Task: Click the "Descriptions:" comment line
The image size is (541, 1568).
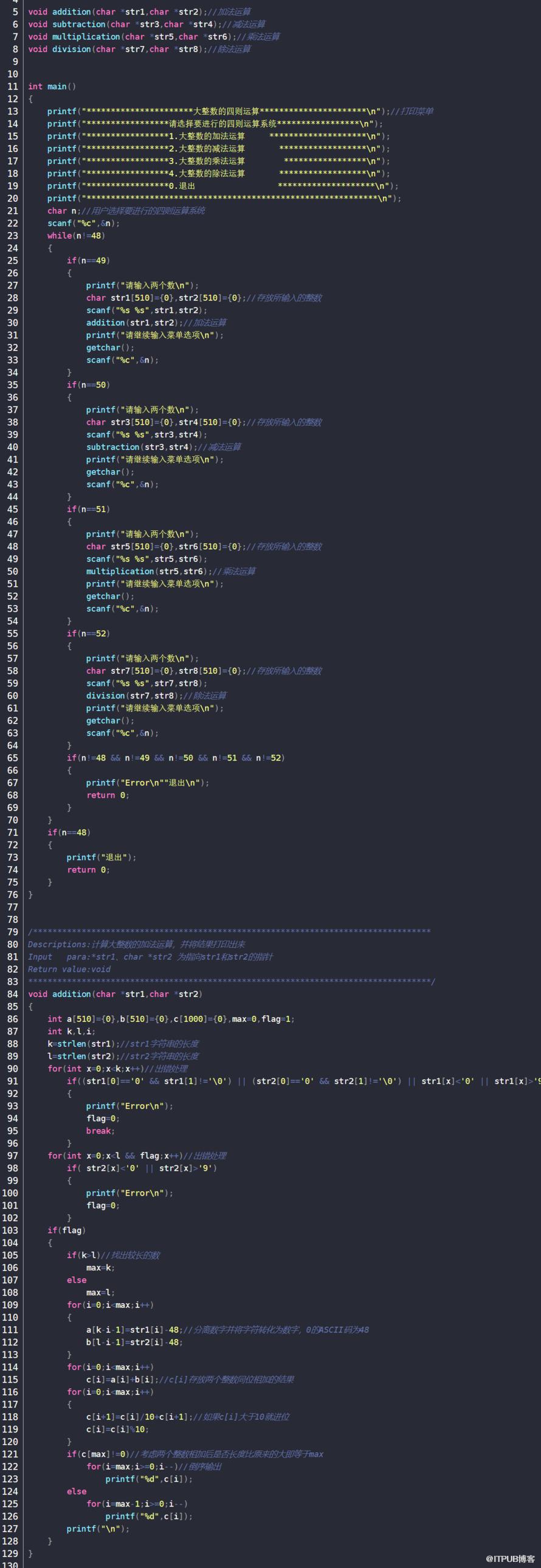Action: [137, 944]
